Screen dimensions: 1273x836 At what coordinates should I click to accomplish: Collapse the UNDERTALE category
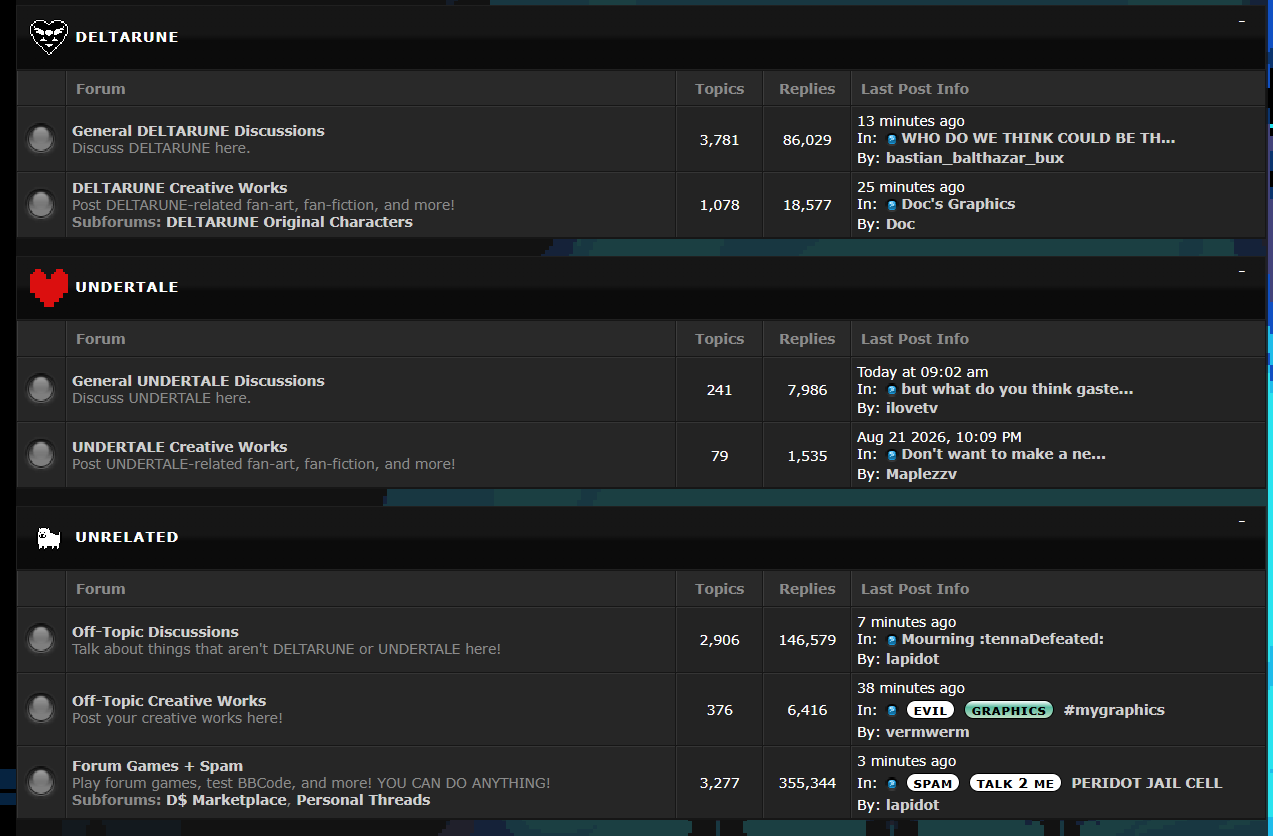[1242, 270]
